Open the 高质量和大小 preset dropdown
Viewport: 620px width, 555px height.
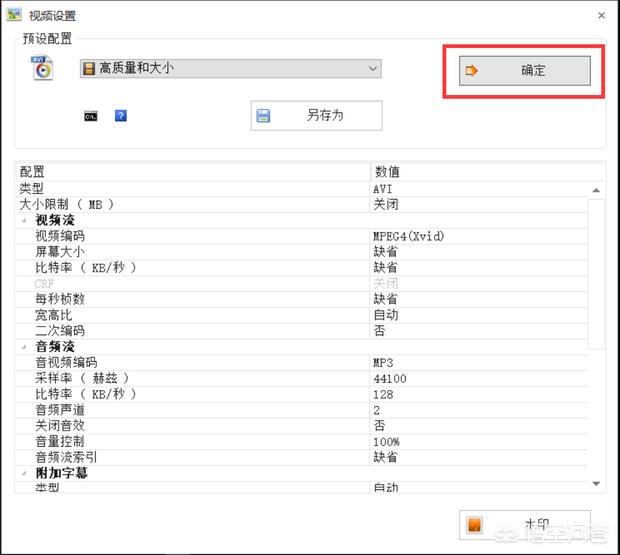tap(231, 69)
